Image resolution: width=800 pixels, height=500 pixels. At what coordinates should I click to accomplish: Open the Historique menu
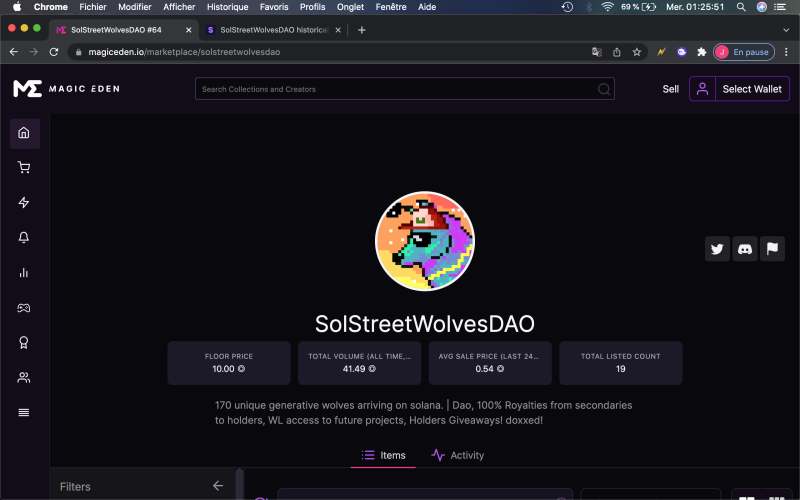coord(228,7)
